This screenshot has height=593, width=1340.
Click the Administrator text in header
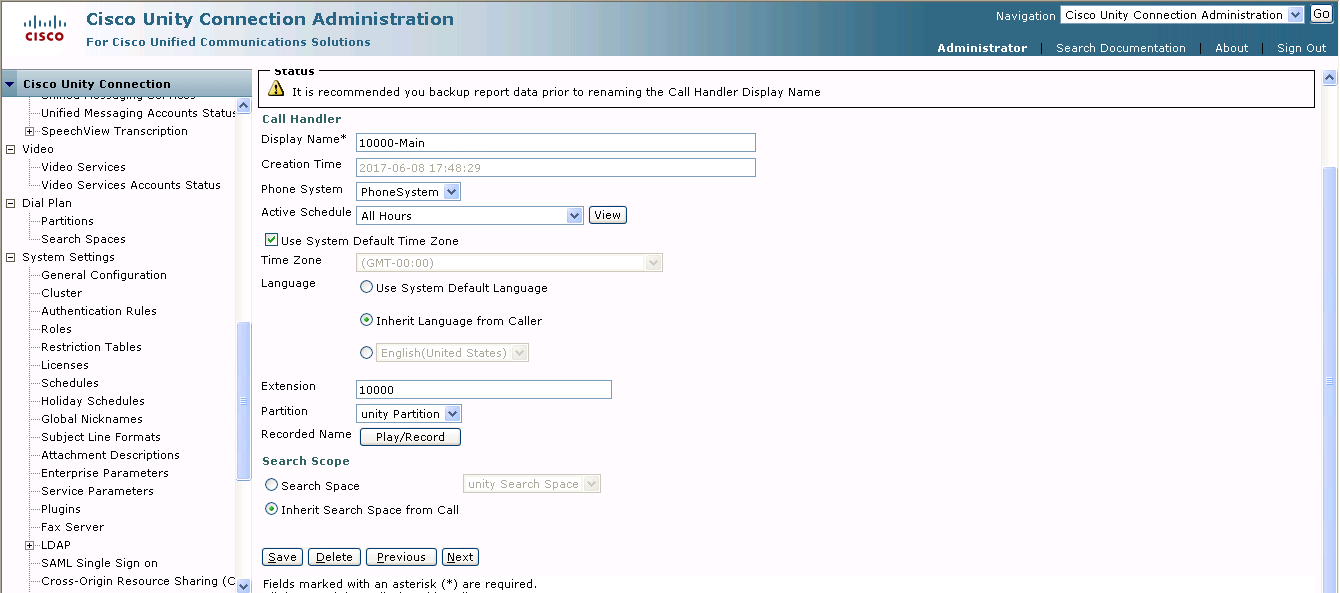coord(982,48)
